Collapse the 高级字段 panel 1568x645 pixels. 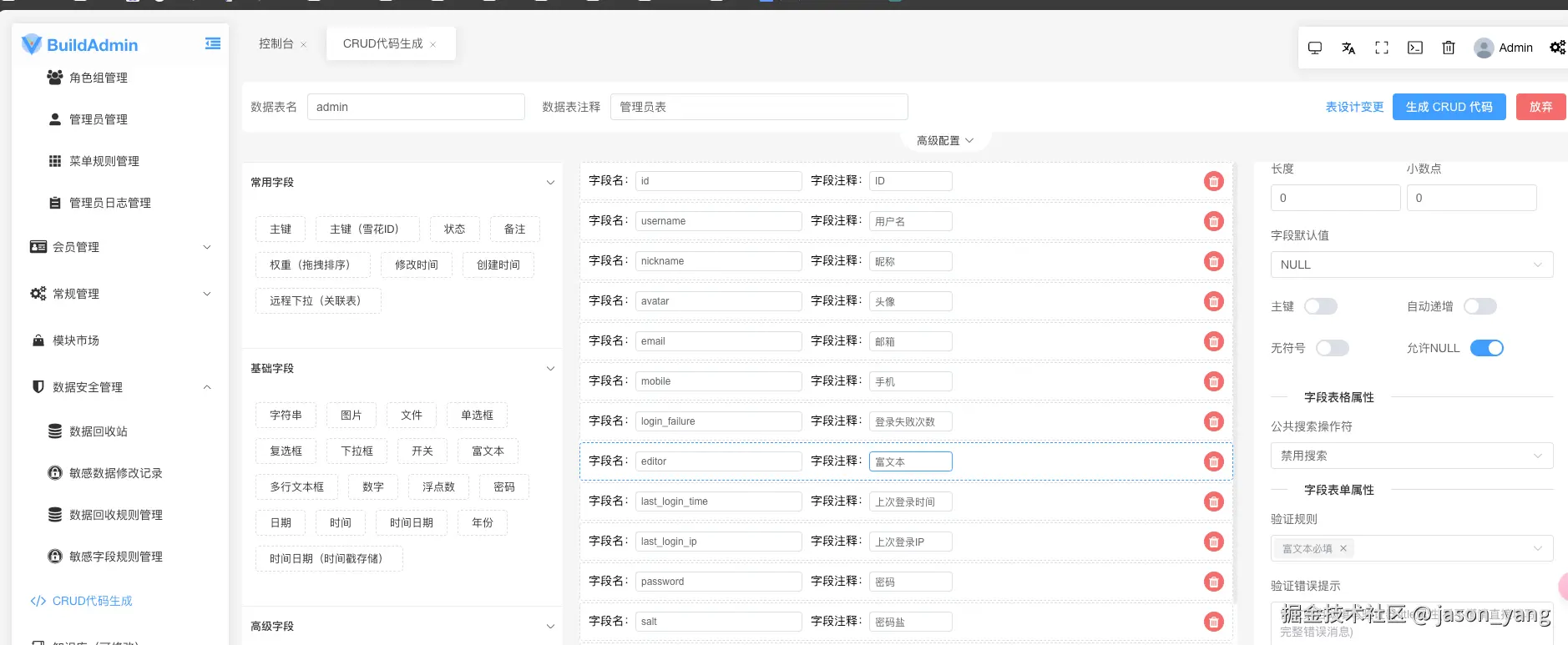(550, 626)
